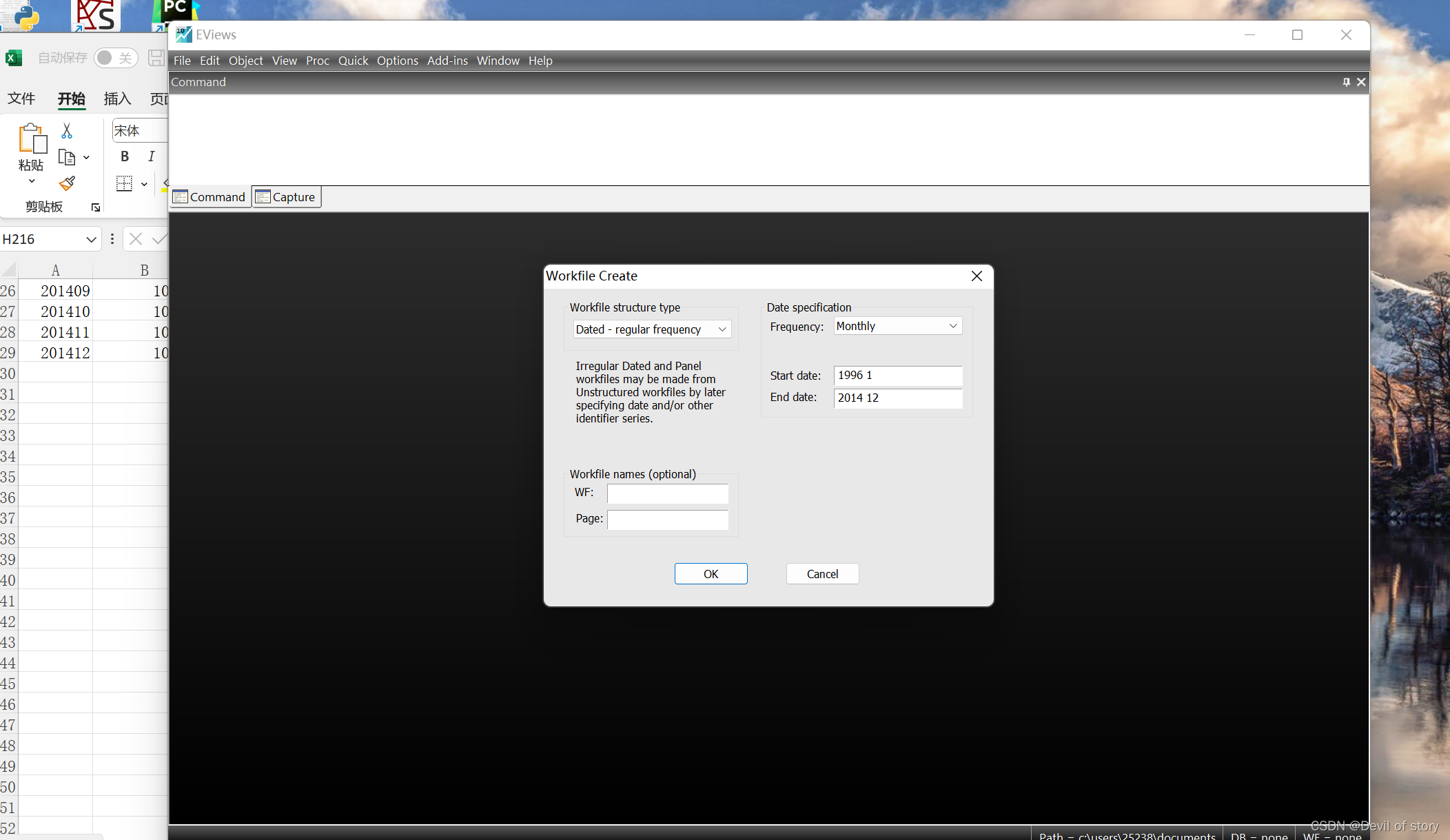The image size is (1450, 840).
Task: Toggle Bold formatting in Excel
Action: 125,156
